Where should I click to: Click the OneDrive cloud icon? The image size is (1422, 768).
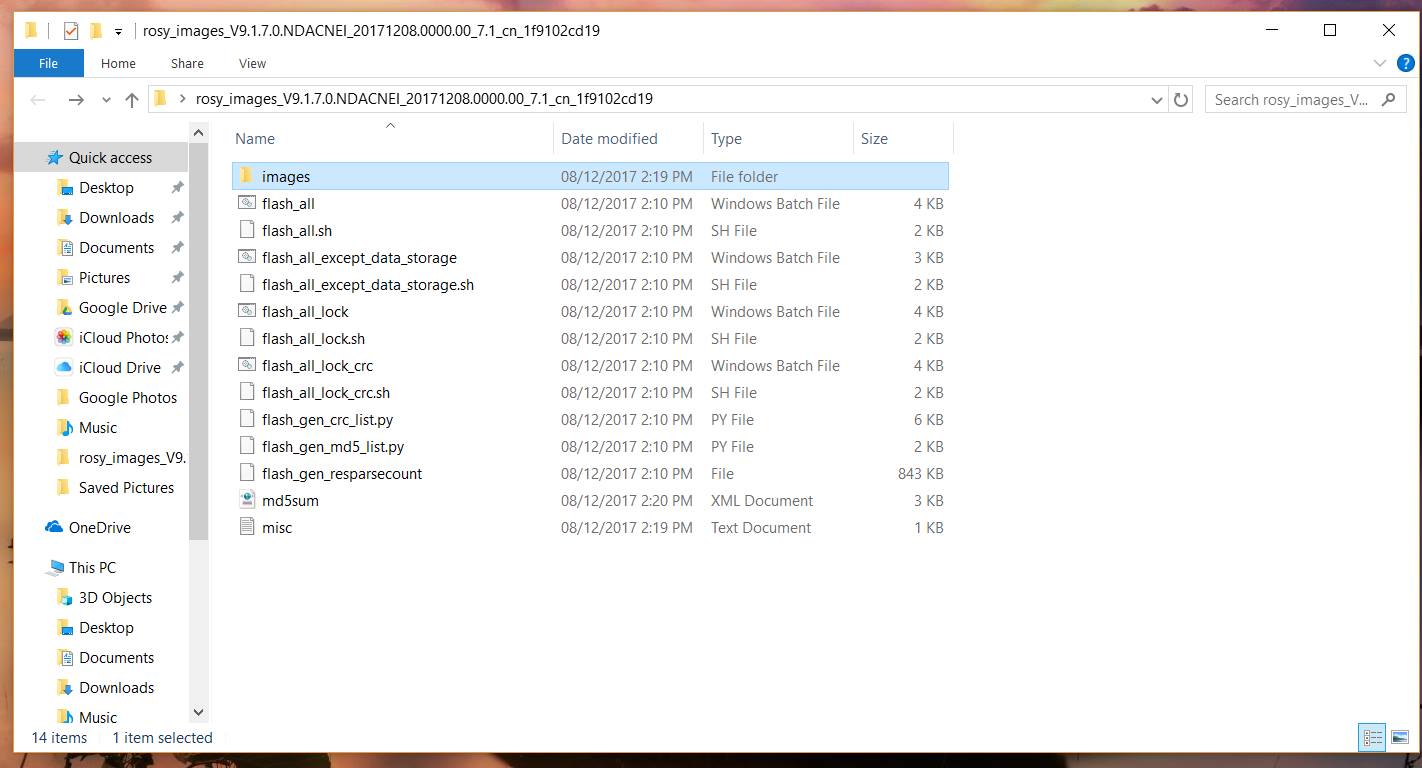point(54,527)
